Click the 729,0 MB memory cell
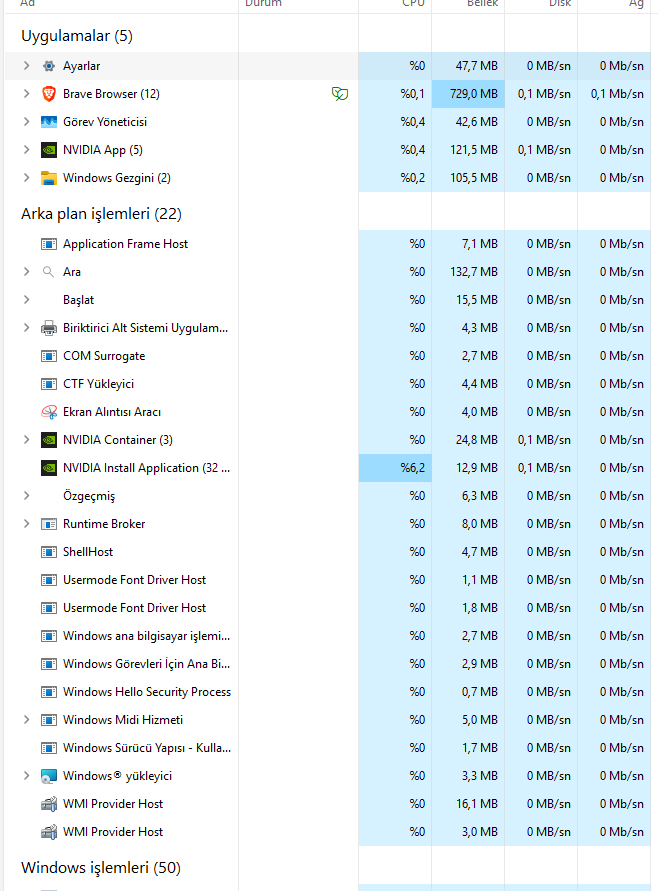 tap(468, 94)
